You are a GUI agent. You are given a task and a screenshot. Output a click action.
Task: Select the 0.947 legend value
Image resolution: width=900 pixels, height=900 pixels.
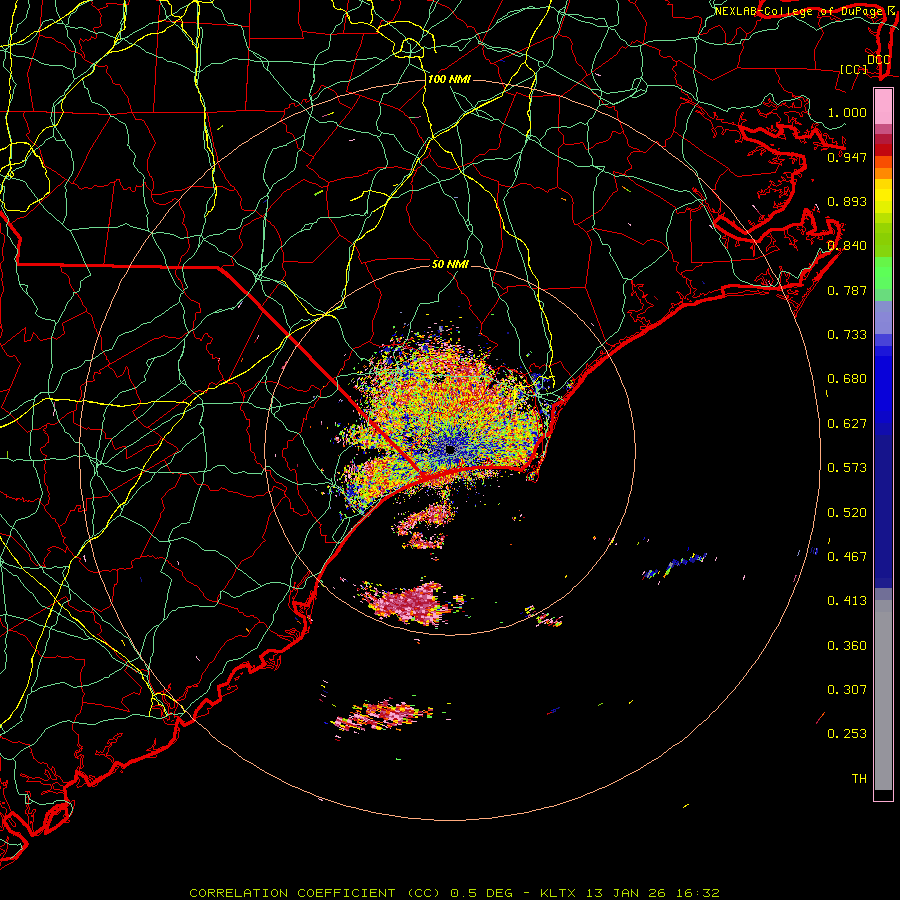click(847, 157)
